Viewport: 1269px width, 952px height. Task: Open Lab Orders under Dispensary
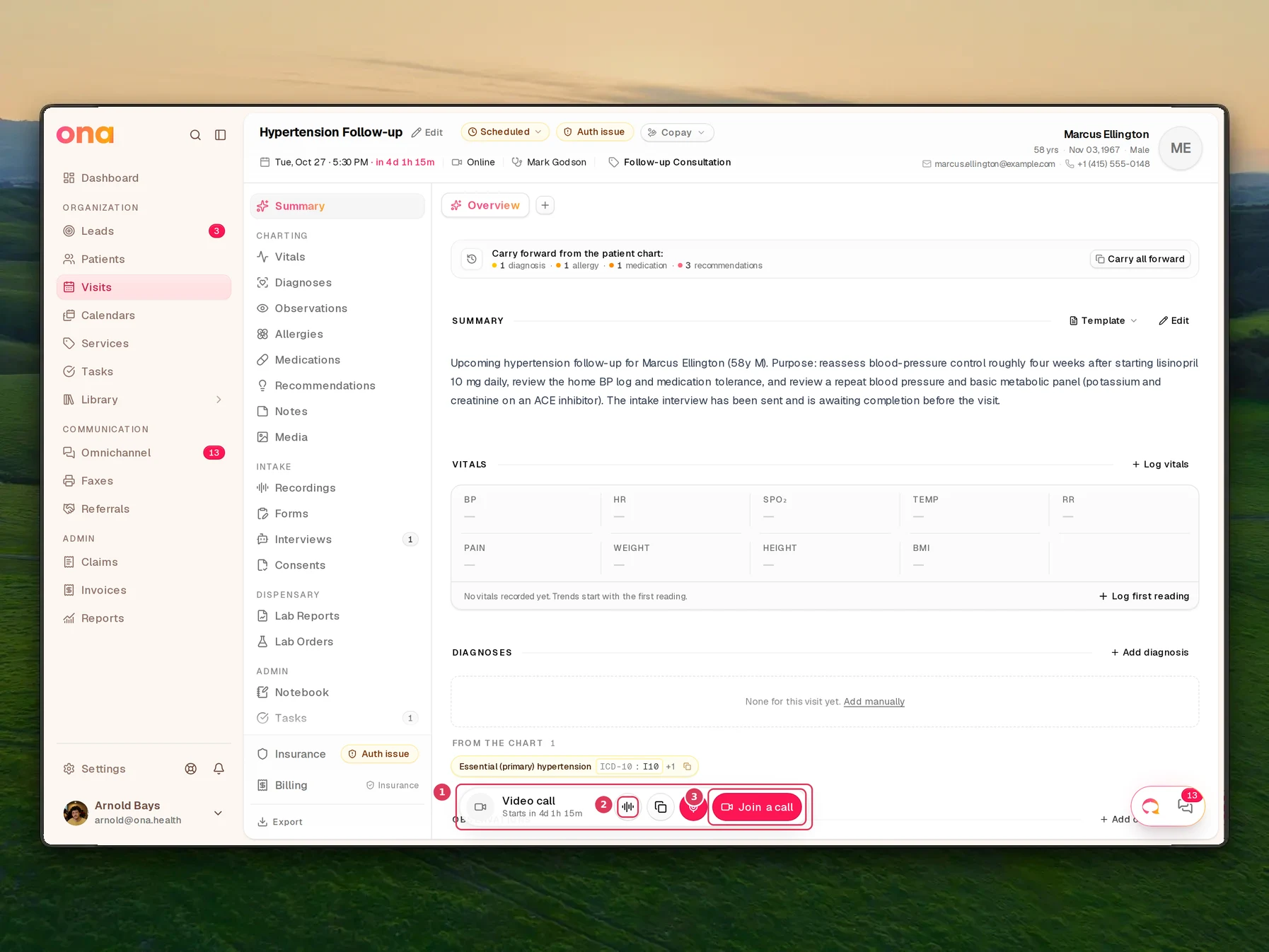click(x=337, y=642)
